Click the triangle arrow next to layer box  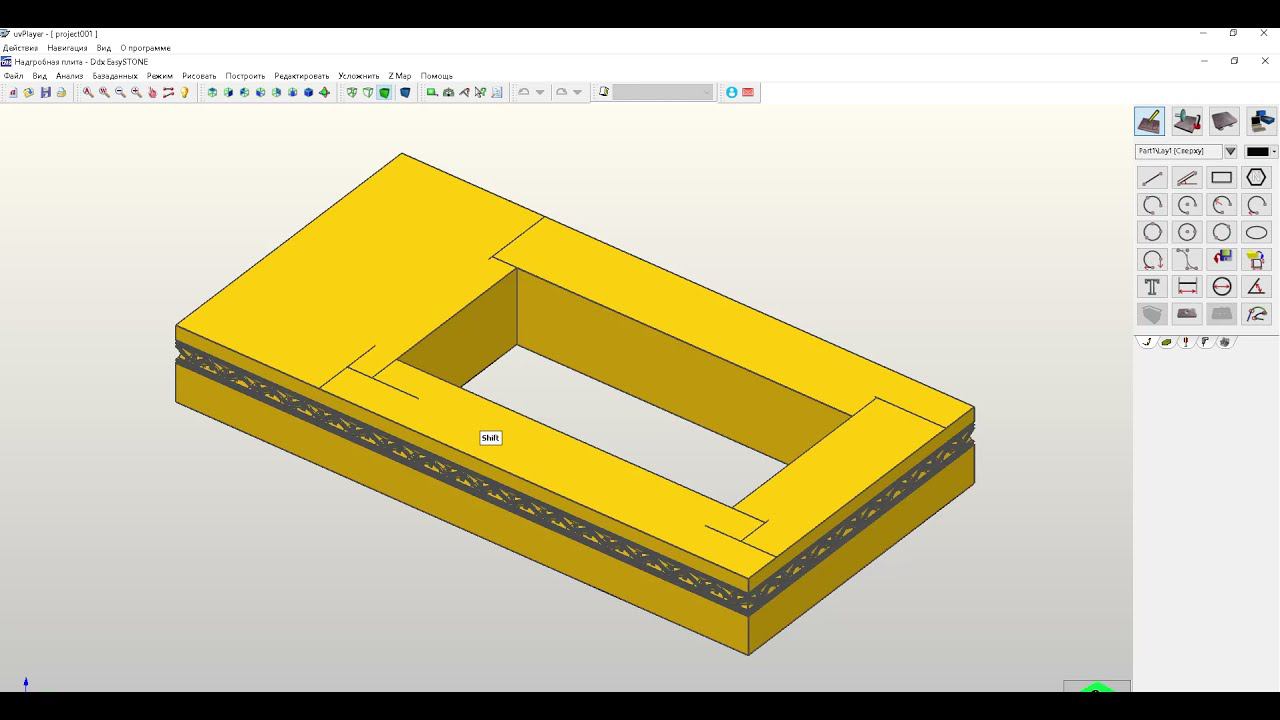1231,152
